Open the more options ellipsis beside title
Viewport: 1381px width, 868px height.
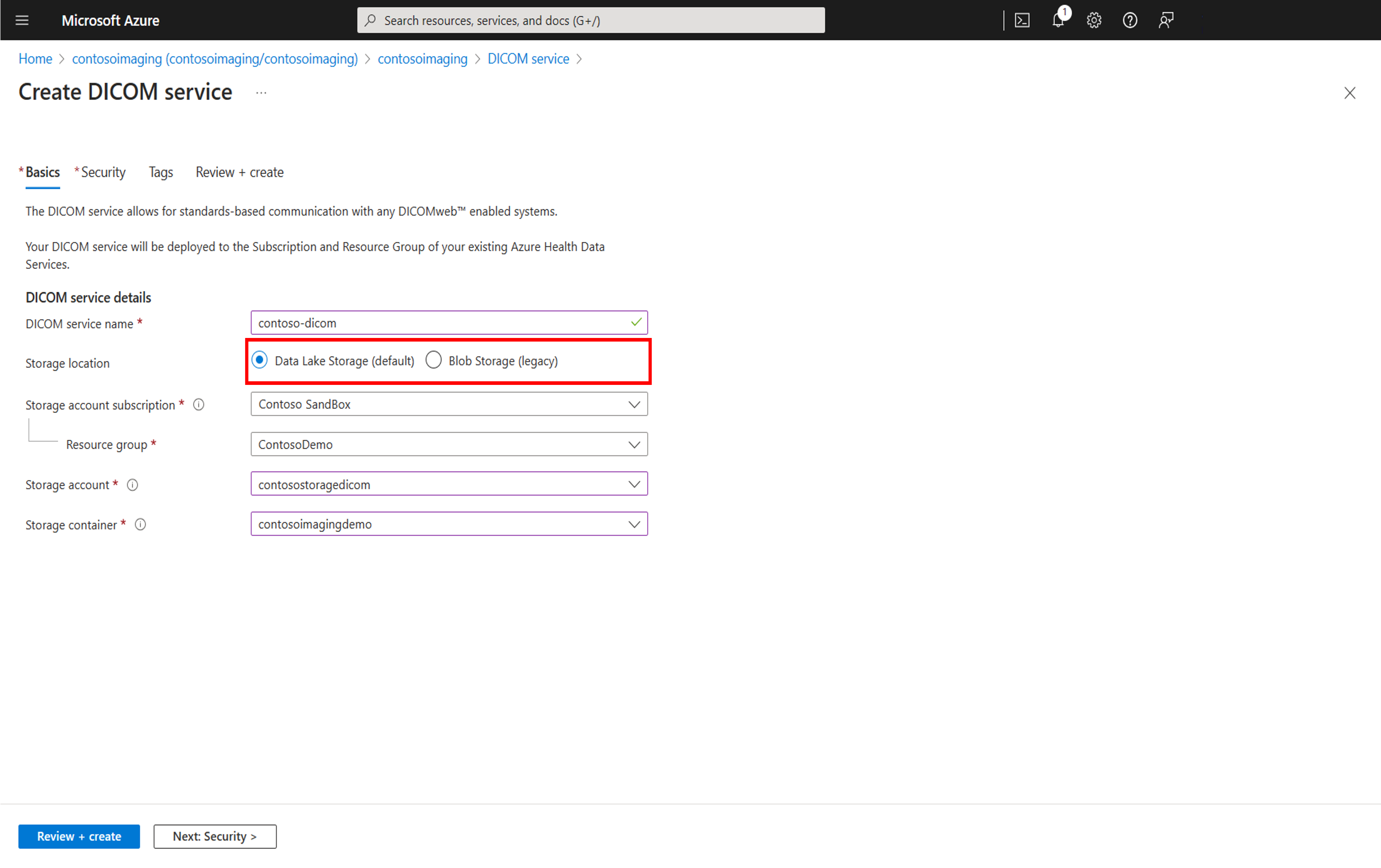(261, 93)
